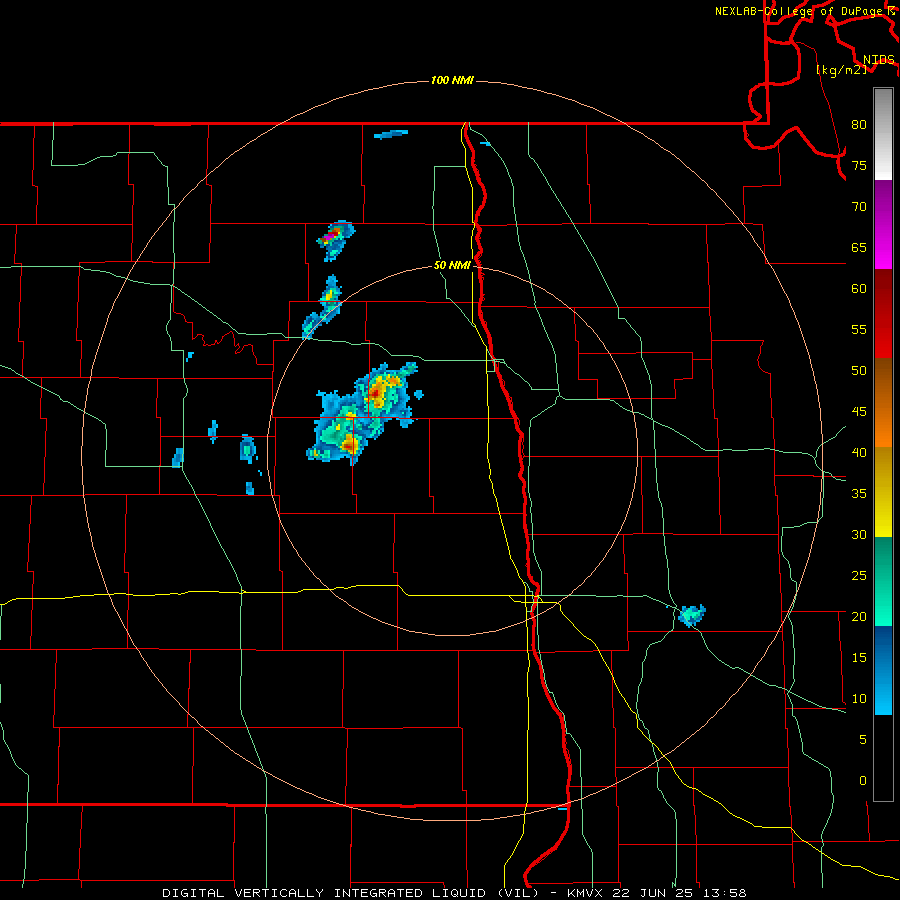
Task: Click the 20 value on the color scale
Action: pyautogui.click(x=859, y=617)
